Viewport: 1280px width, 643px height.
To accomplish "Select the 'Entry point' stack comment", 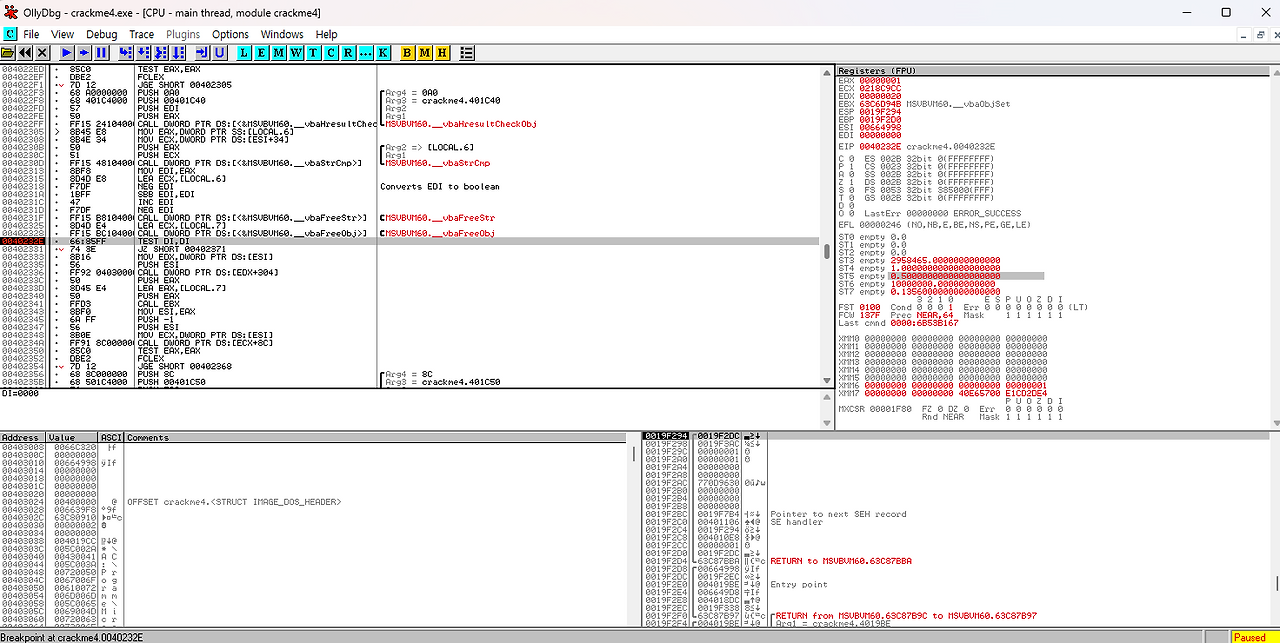I will (x=798, y=585).
